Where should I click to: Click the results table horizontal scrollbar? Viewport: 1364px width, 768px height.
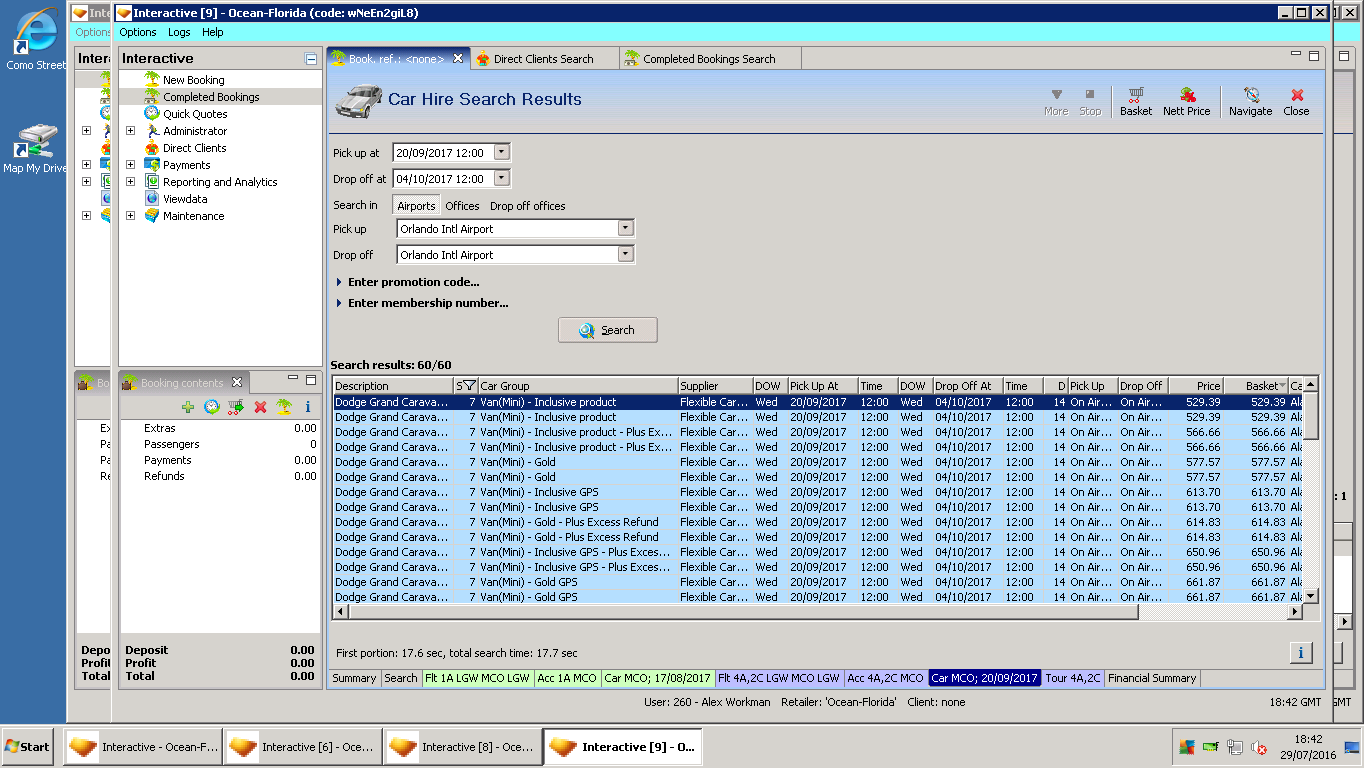pyautogui.click(x=740, y=611)
